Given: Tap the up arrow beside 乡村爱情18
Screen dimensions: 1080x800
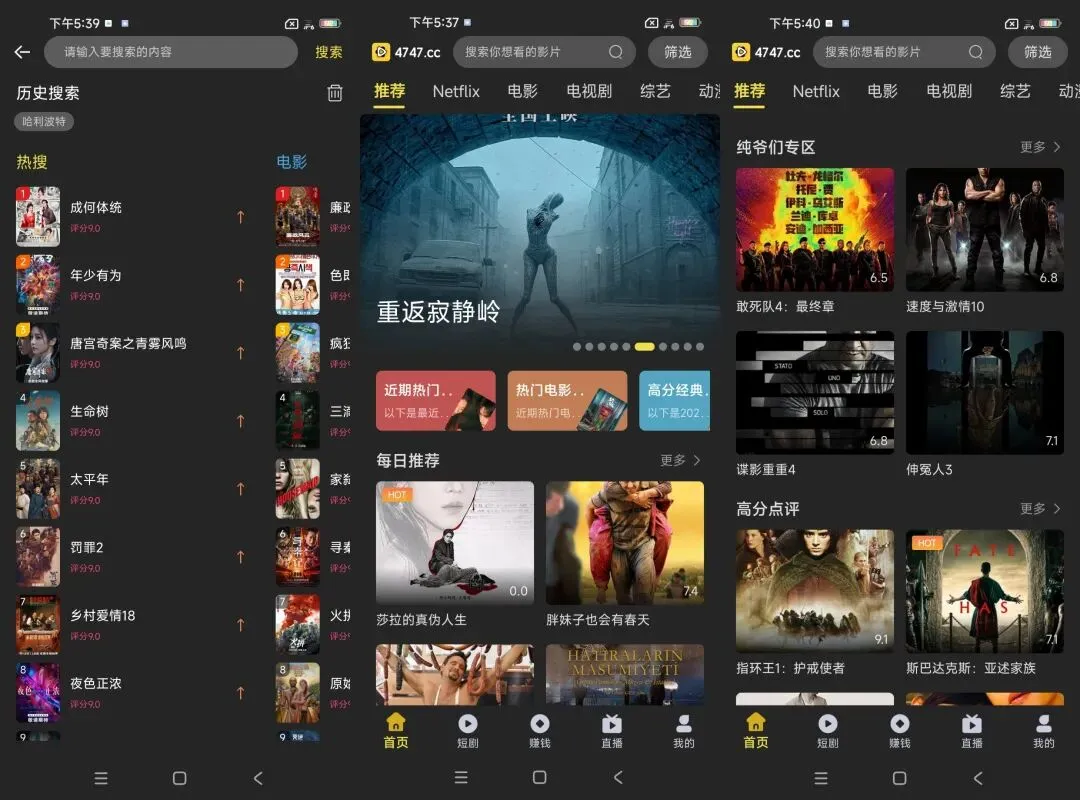Looking at the screenshot, I should tap(240, 624).
